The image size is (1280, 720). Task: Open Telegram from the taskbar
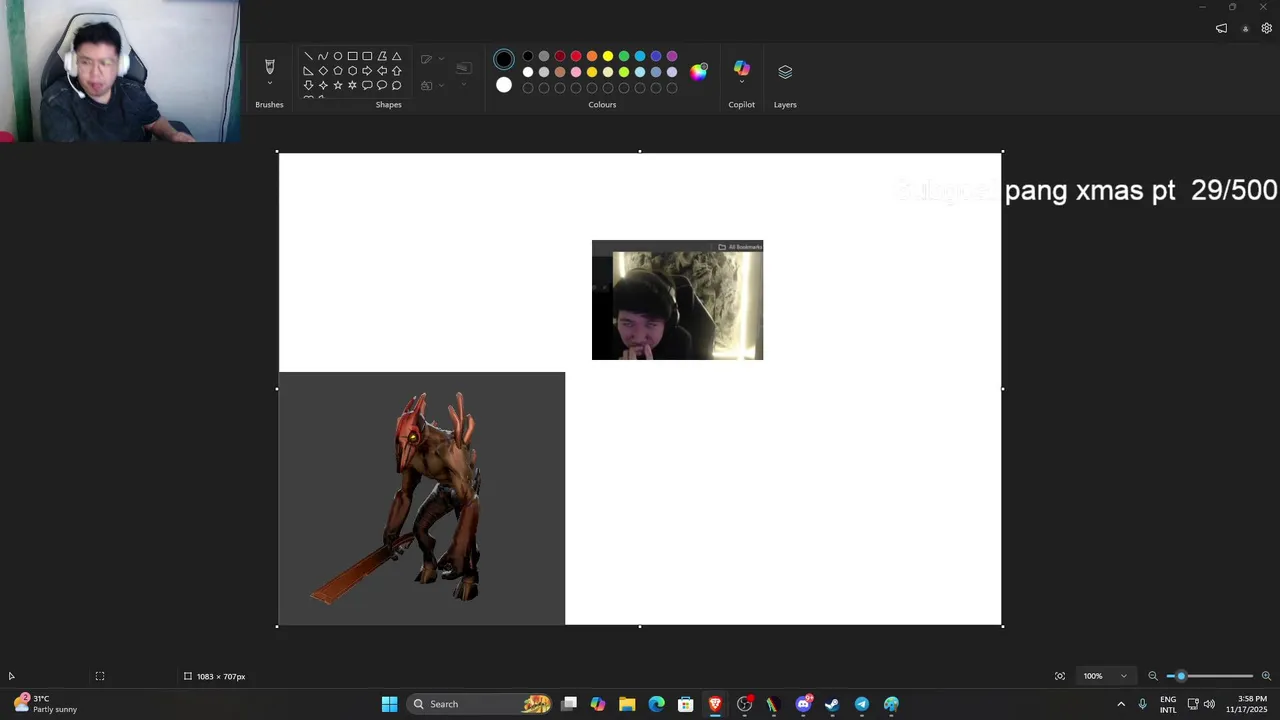pos(861,704)
